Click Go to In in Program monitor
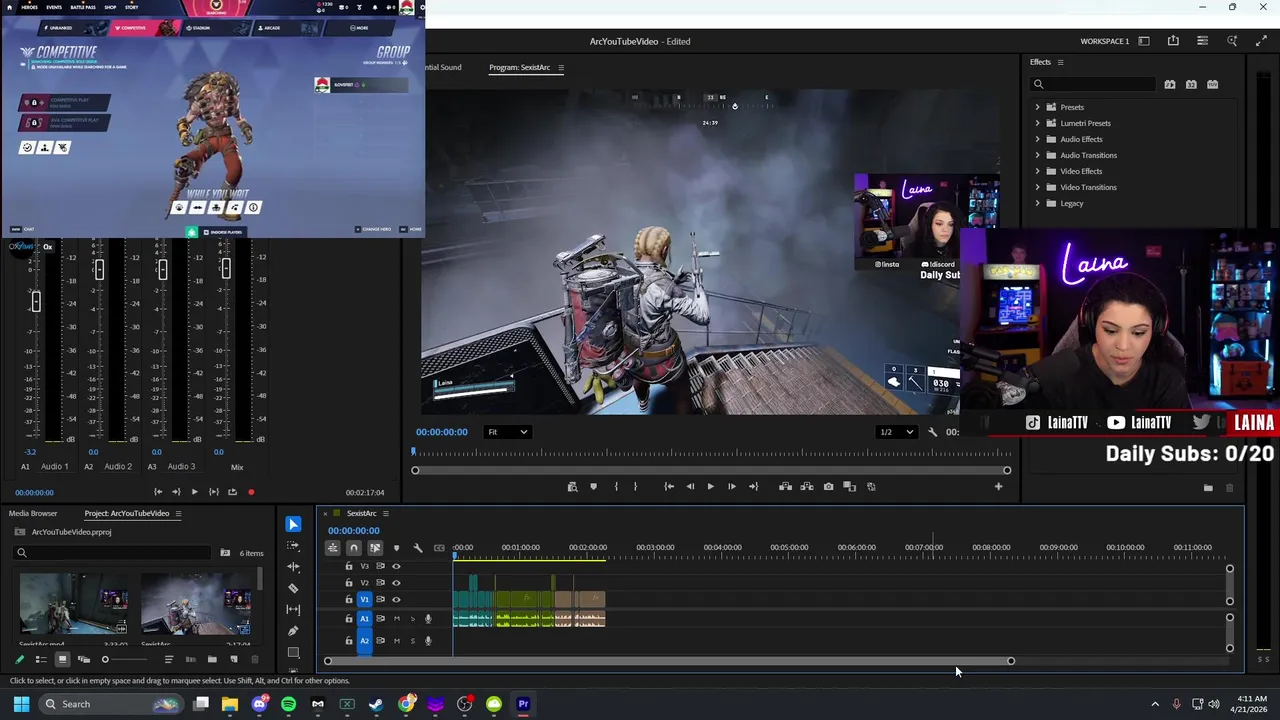The width and height of the screenshot is (1280, 720). (x=669, y=487)
